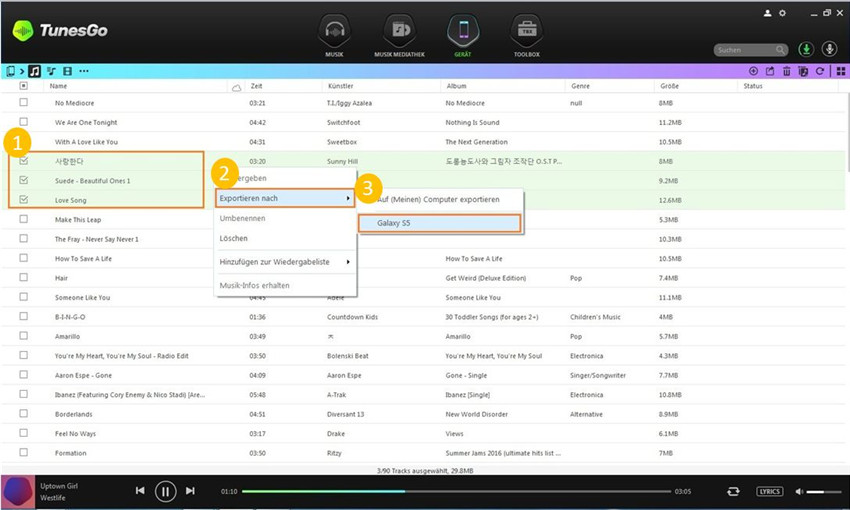Switch to the Gerät section
The width and height of the screenshot is (850, 510).
(x=463, y=35)
